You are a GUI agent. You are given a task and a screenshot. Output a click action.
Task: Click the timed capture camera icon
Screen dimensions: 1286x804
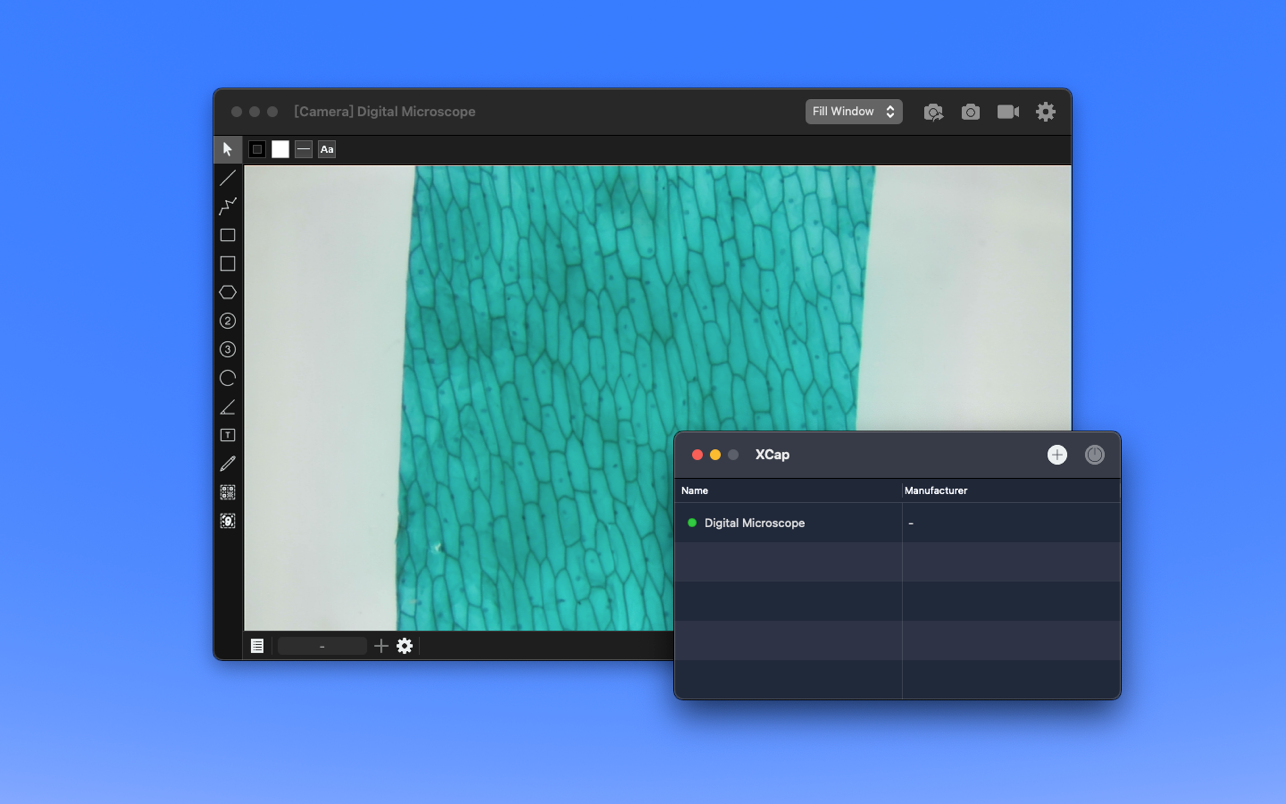933,112
